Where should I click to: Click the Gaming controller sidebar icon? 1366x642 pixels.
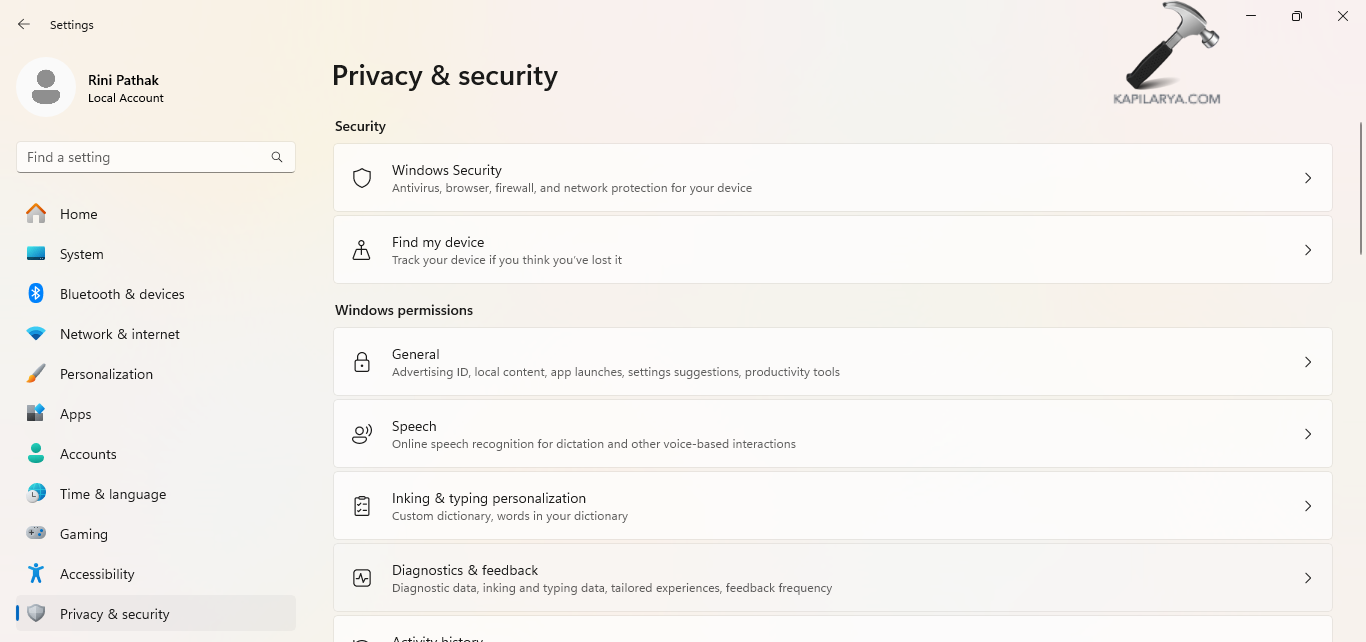point(36,533)
